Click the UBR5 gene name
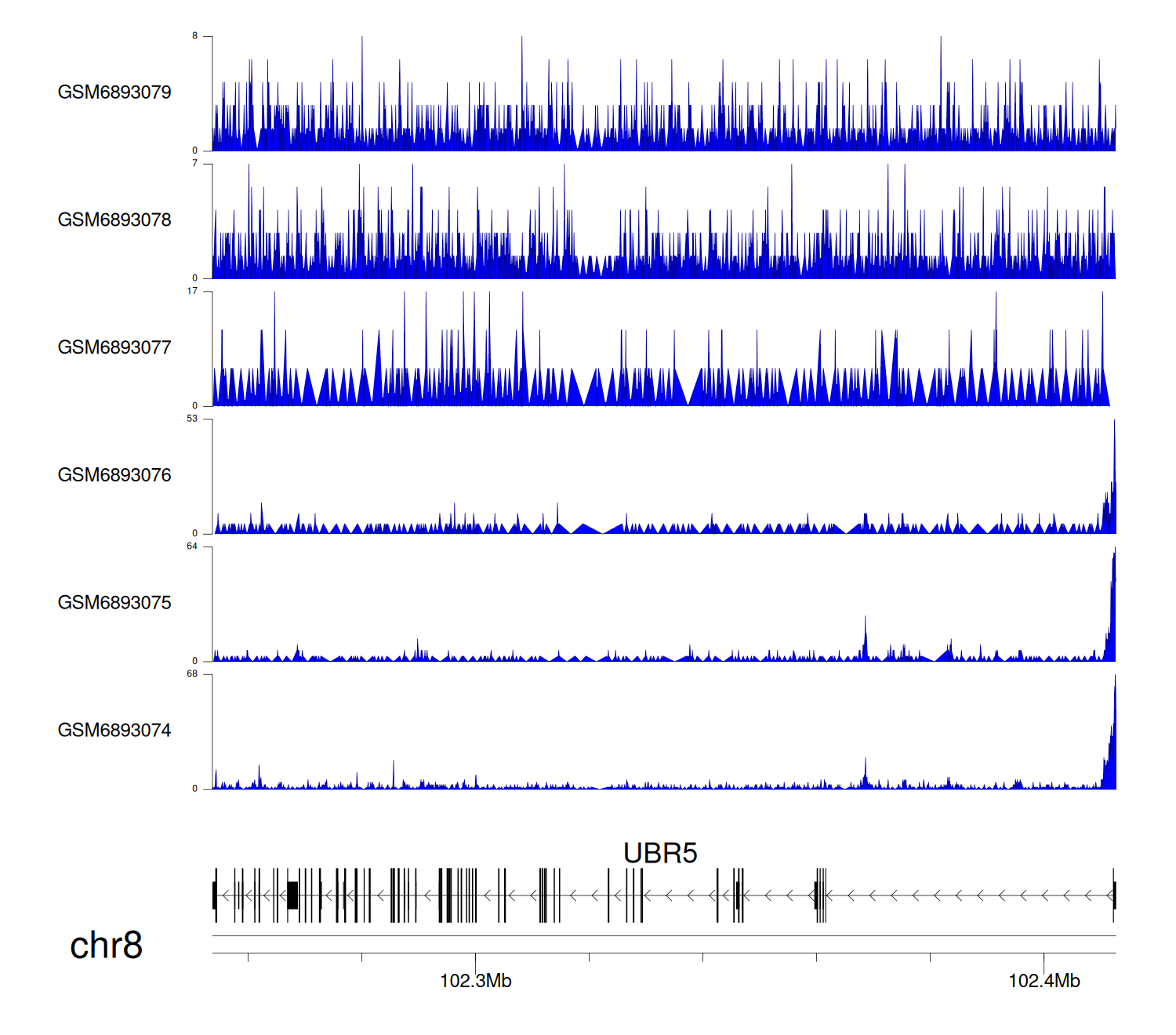 [660, 853]
